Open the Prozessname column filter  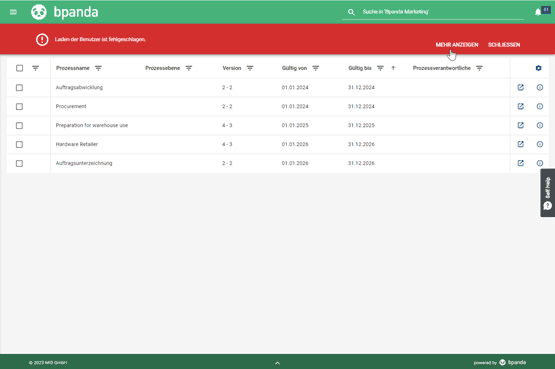click(98, 68)
